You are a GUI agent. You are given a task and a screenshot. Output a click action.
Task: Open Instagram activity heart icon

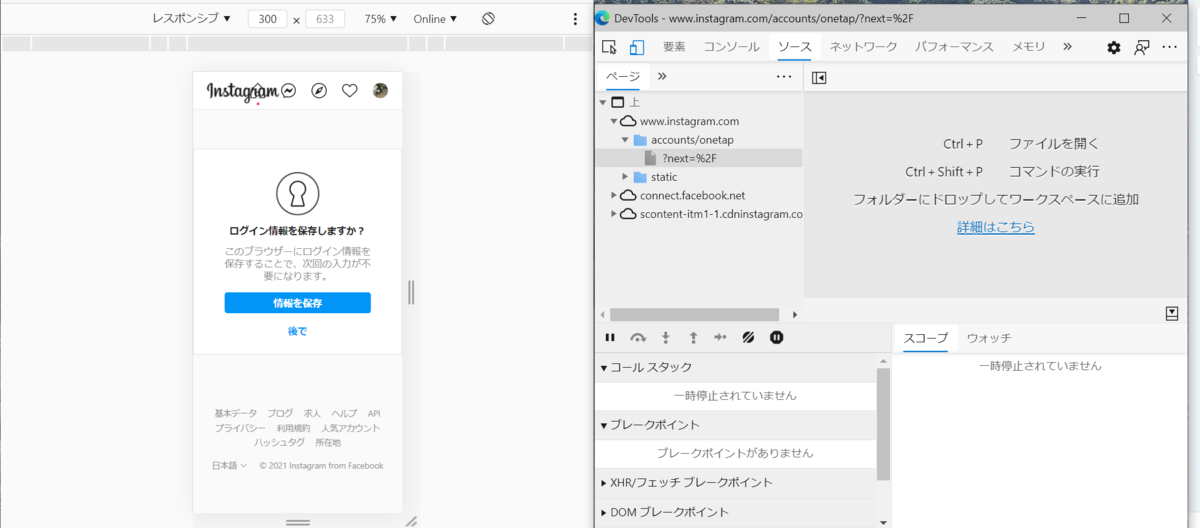tap(350, 90)
